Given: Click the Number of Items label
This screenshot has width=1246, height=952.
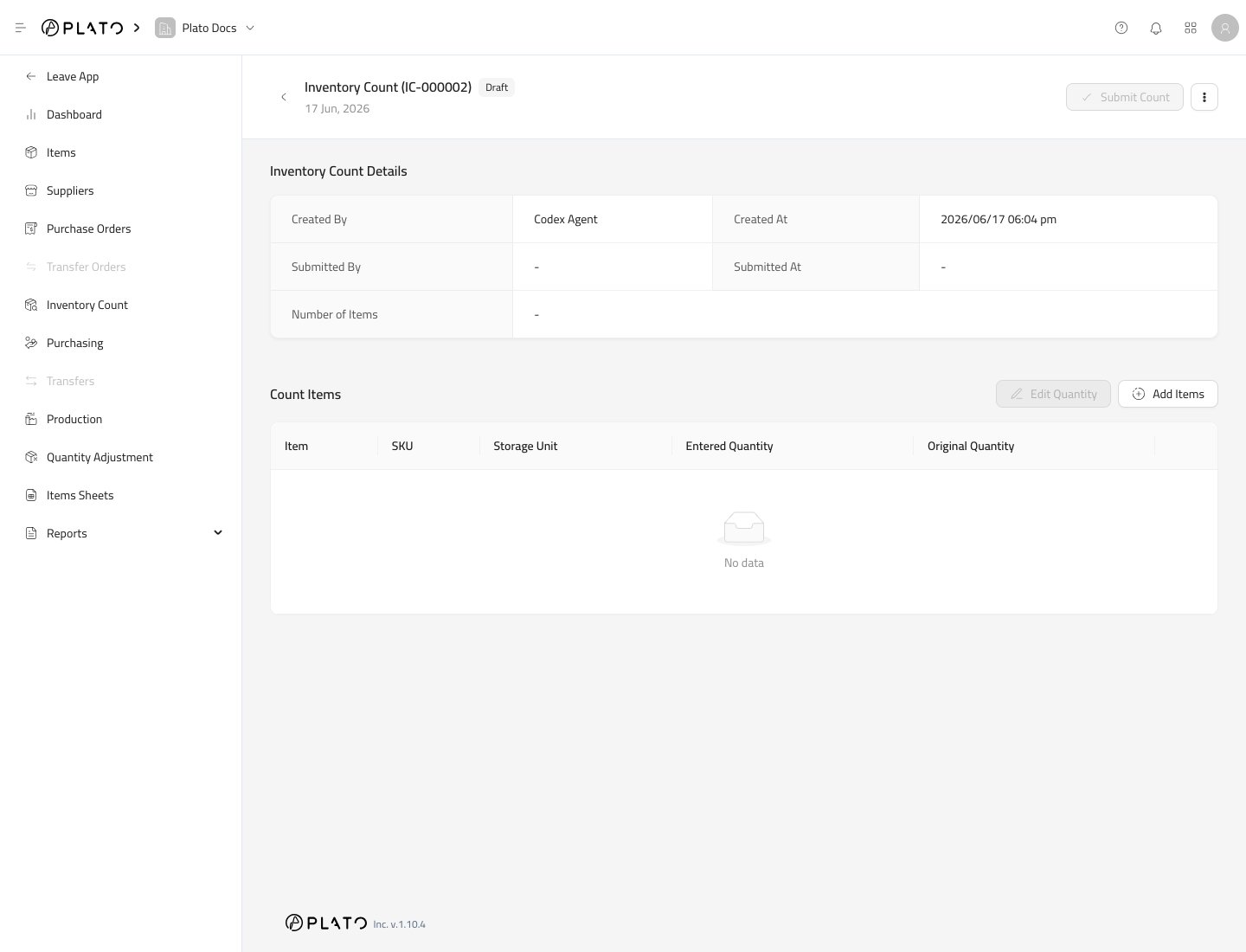Looking at the screenshot, I should (x=335, y=314).
